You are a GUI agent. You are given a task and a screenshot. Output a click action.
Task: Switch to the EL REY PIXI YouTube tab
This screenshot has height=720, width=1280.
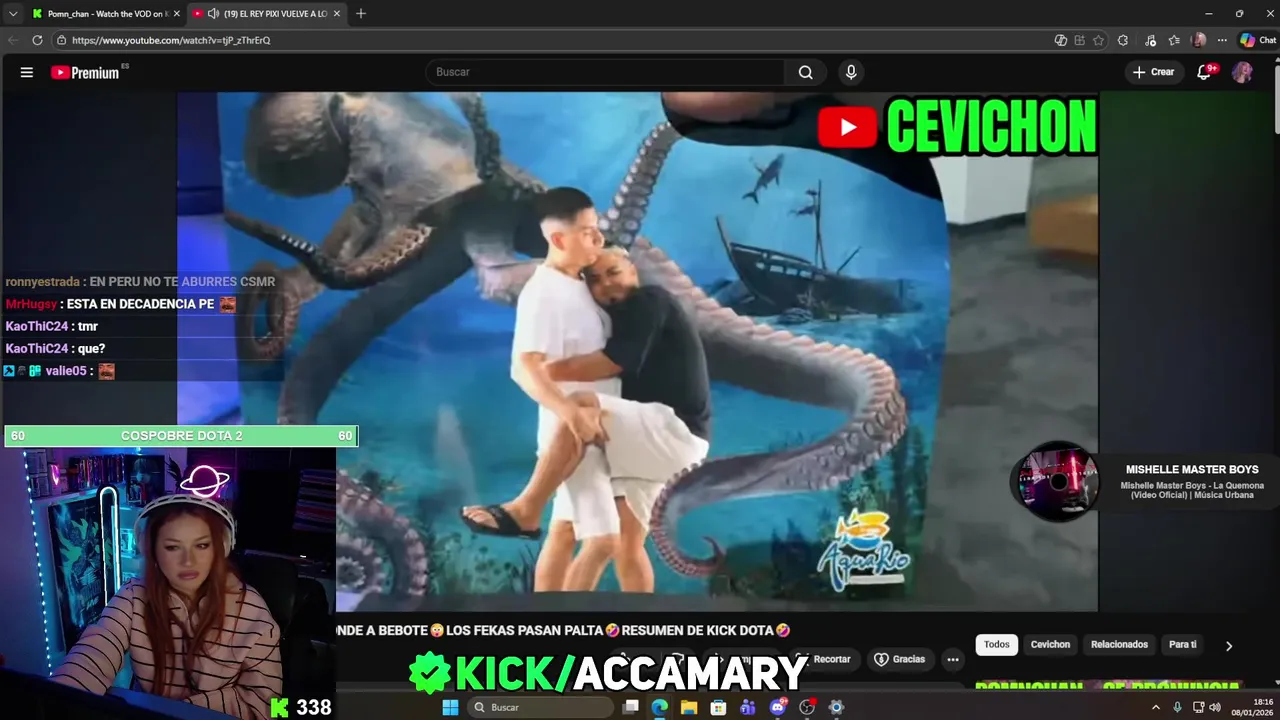coord(267,14)
